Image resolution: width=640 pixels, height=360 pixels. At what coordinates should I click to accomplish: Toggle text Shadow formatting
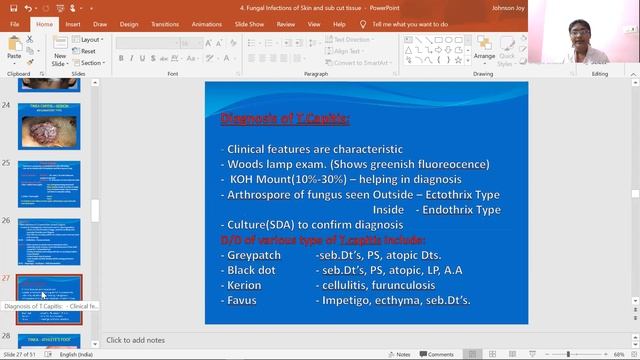tap(153, 58)
